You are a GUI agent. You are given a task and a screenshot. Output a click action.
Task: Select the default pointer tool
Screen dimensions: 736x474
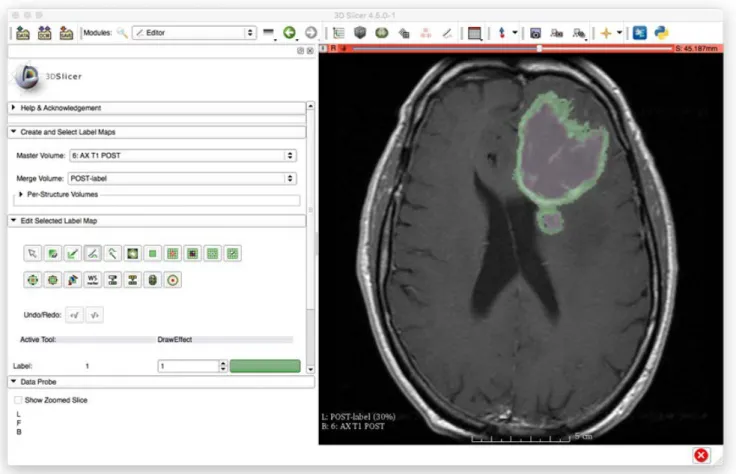32,253
